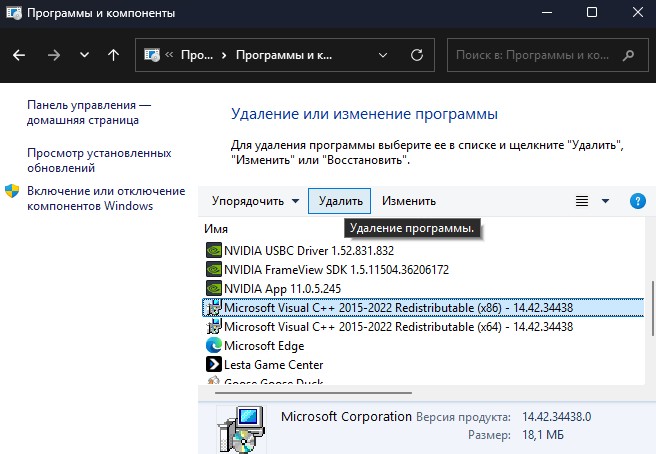
Task: Click the 'Про...' breadcrumb segment
Action: tap(197, 55)
